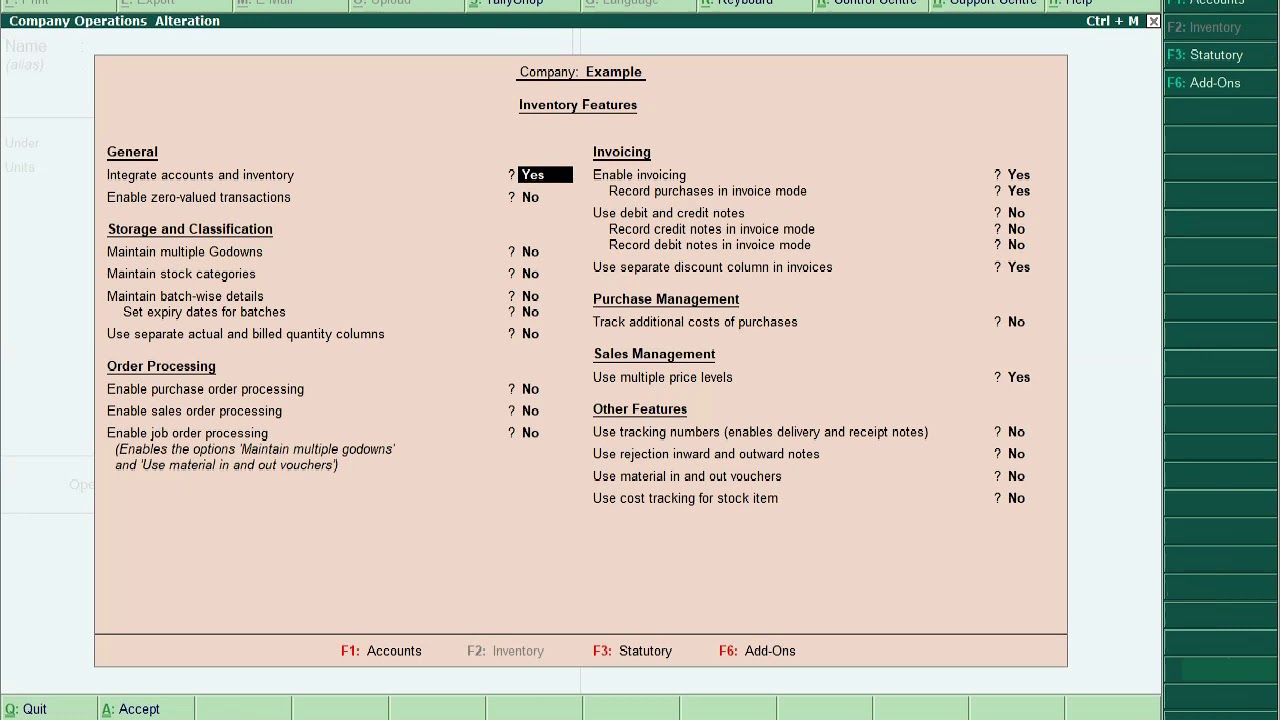Select F6: Add-Ons in right sidebar
Image resolution: width=1280 pixels, height=720 pixels.
(1221, 83)
